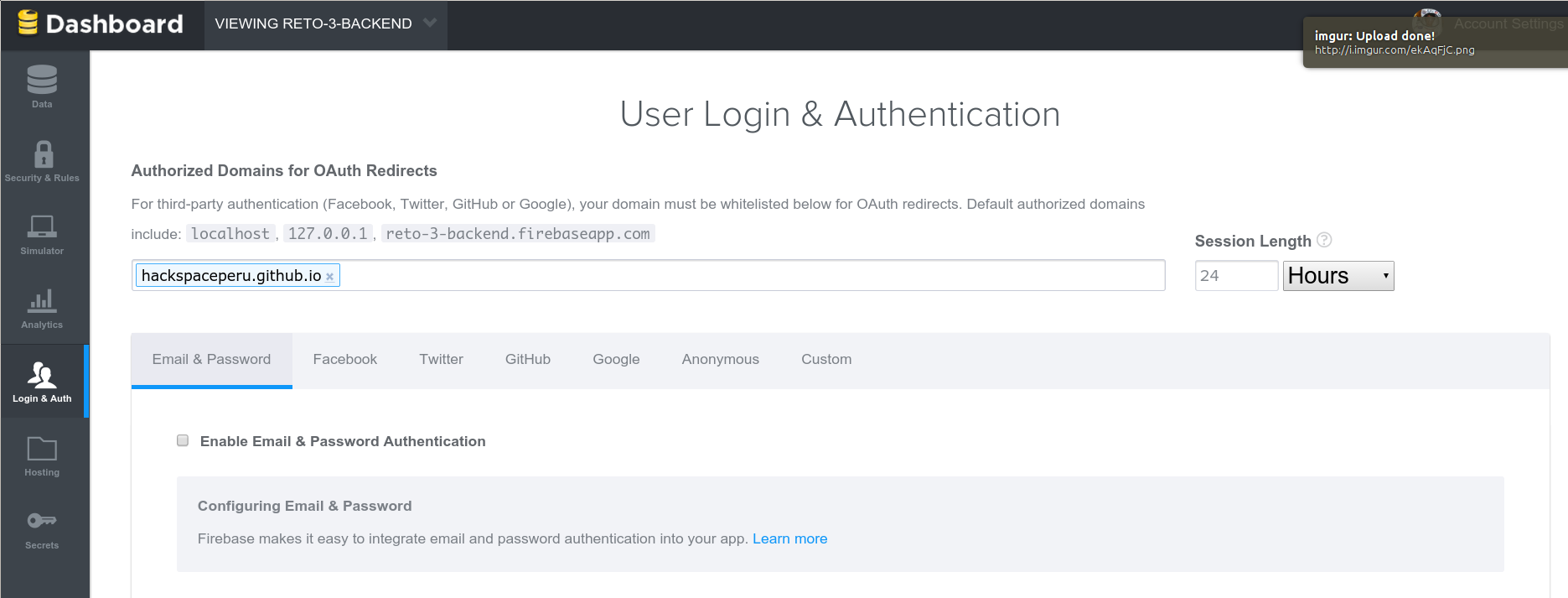Open the Hours unit dropdown
The height and width of the screenshot is (598, 1568).
(x=1338, y=276)
